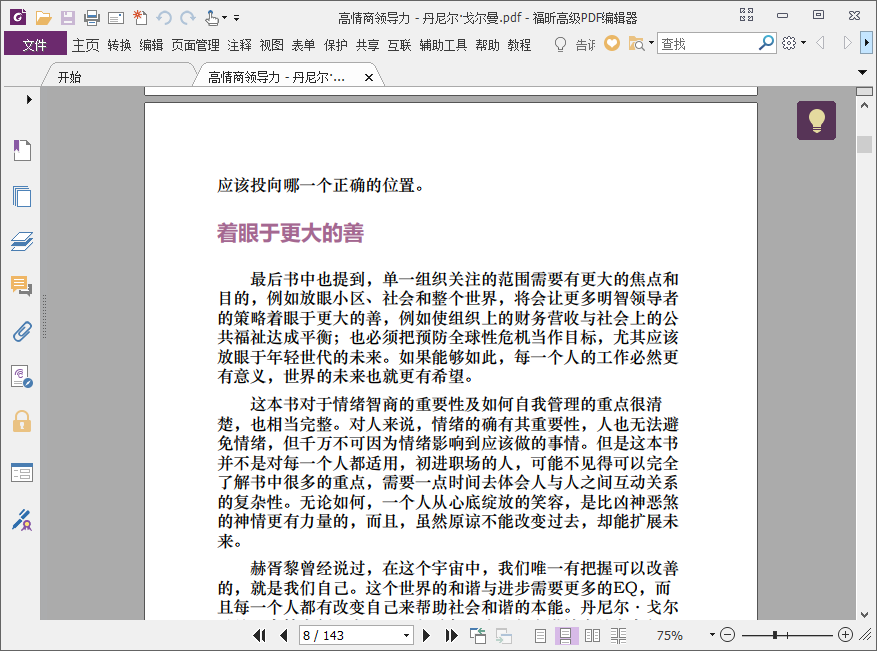Open the page thumbnails panel icon
877x651 pixels.
22,196
